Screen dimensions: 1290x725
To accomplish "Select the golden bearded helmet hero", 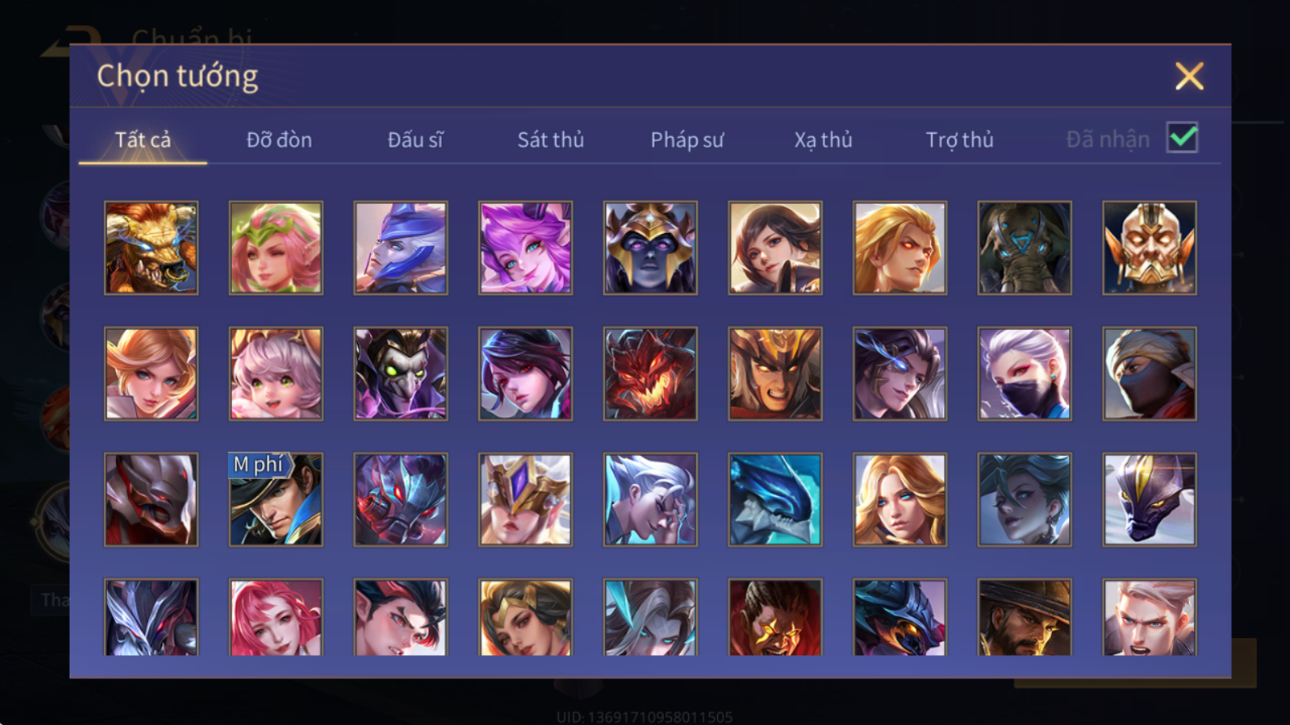I will [x=1149, y=248].
